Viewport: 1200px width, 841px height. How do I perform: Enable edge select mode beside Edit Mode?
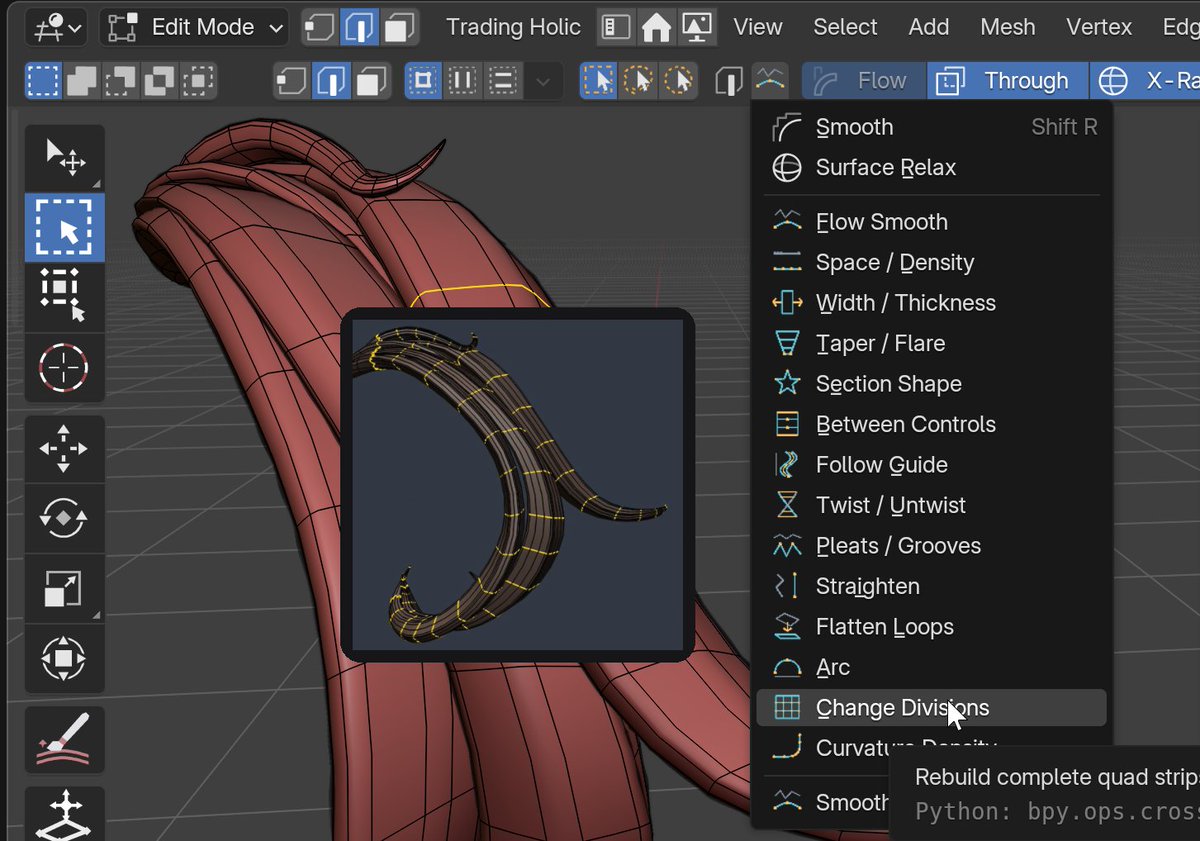tap(358, 27)
